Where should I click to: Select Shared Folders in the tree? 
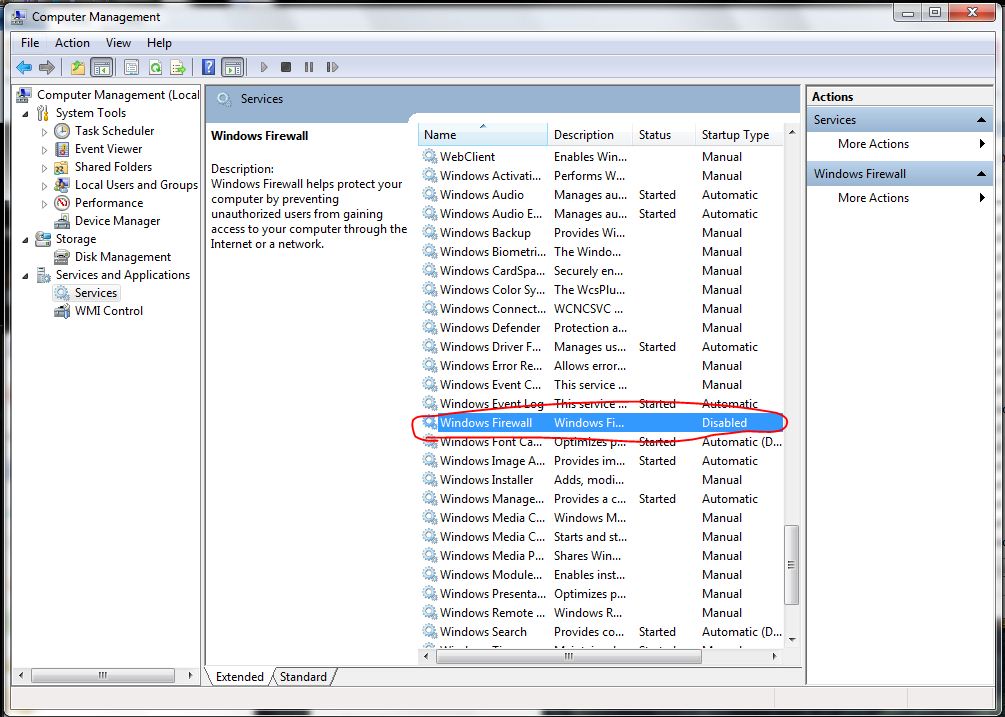point(113,167)
